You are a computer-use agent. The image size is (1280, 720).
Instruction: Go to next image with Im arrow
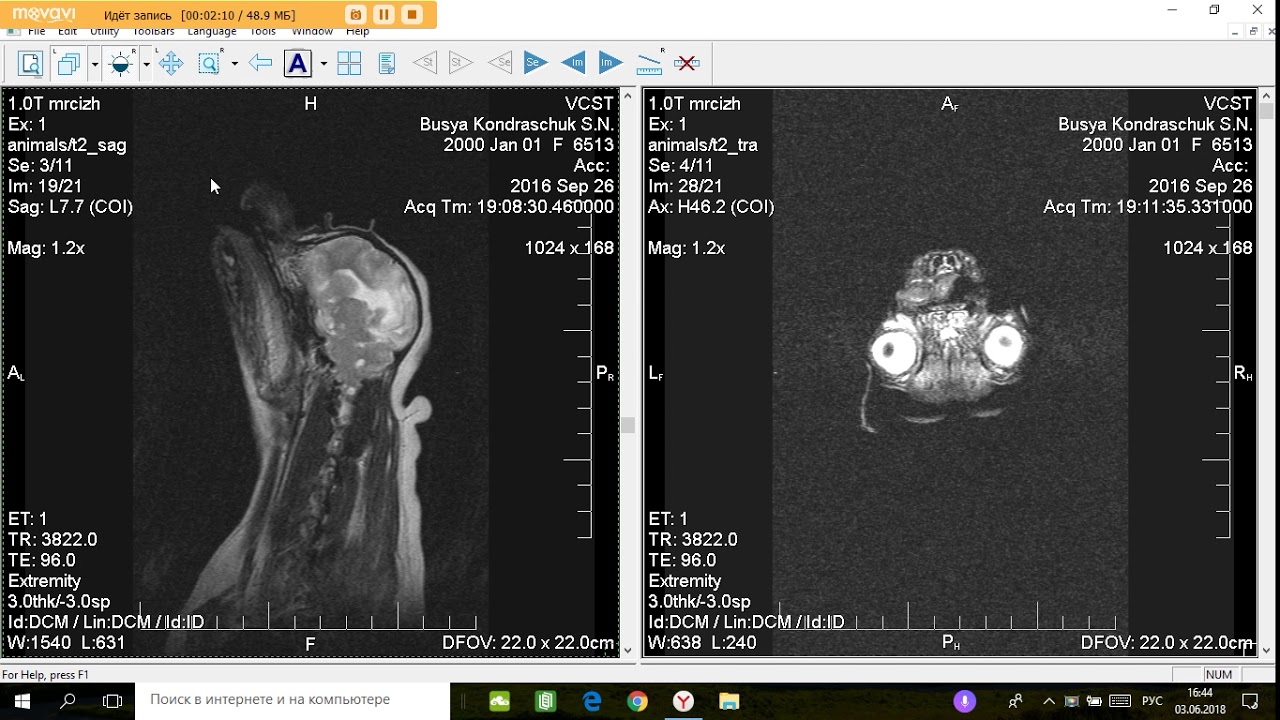(611, 63)
